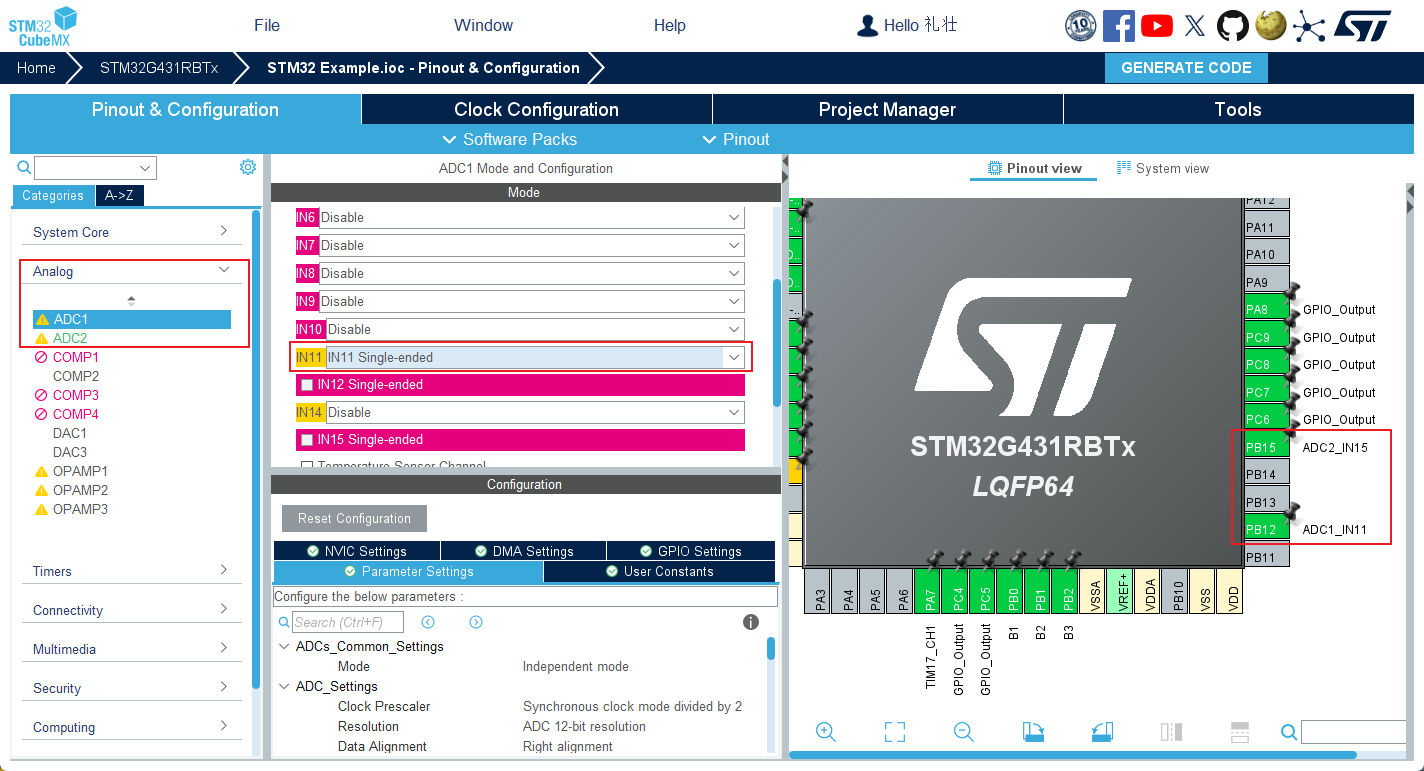This screenshot has width=1424, height=771.
Task: Open the GPIO Settings tab
Action: [690, 551]
